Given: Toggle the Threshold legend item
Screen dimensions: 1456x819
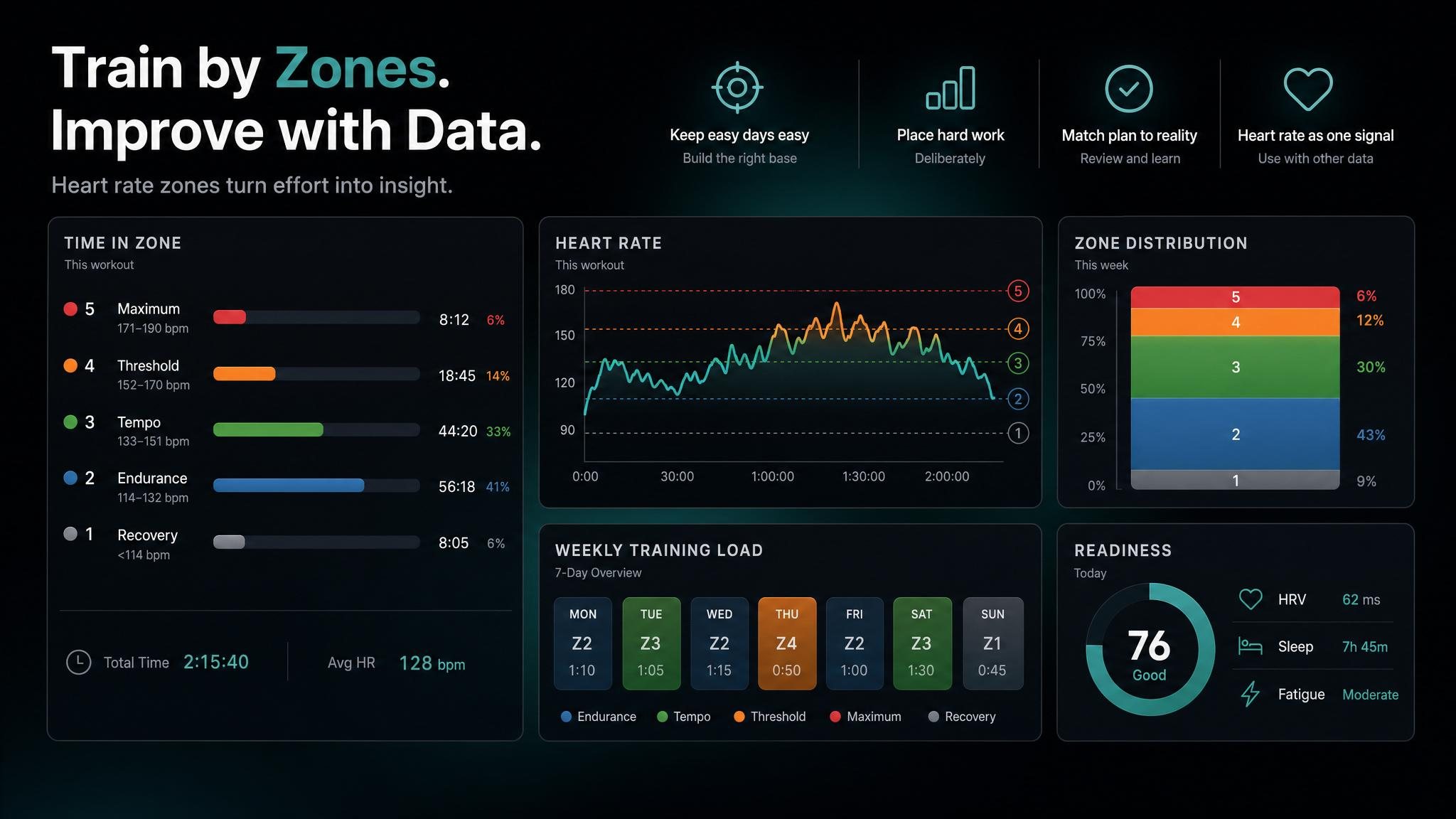Looking at the screenshot, I should (770, 717).
